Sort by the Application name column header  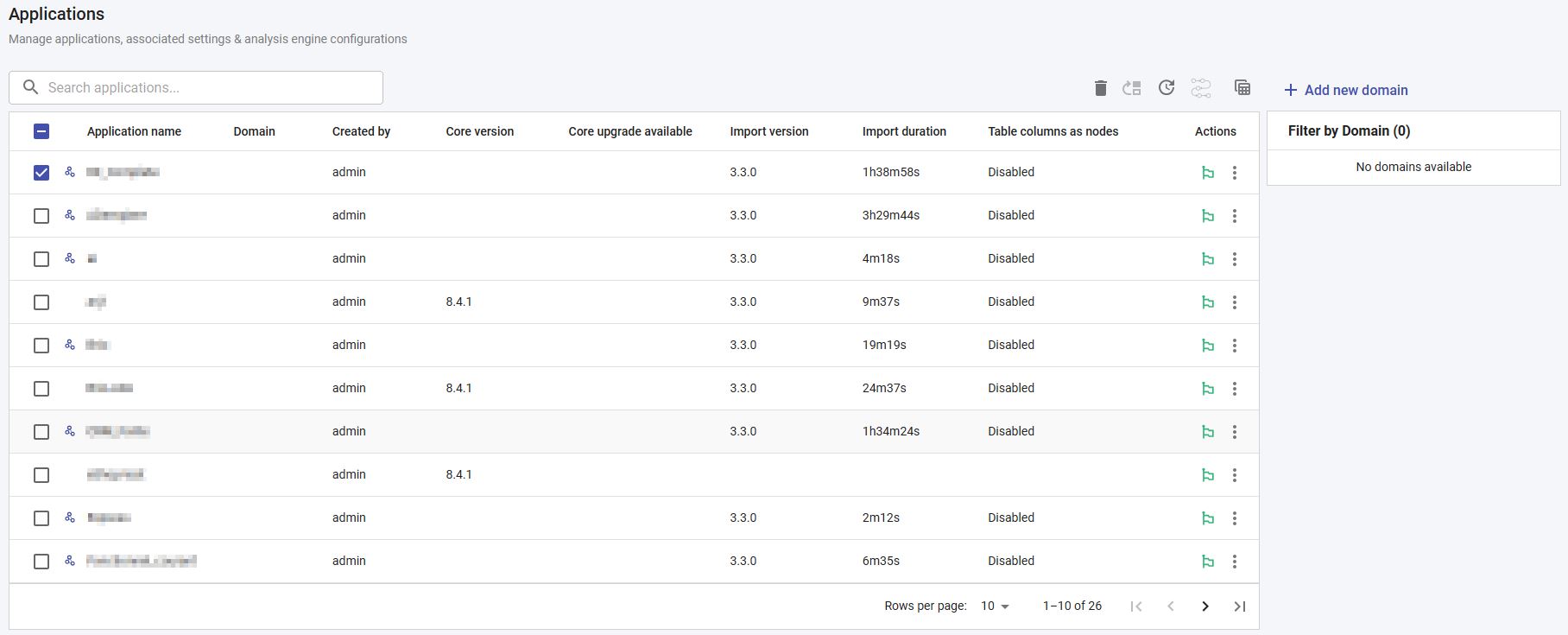(x=134, y=131)
